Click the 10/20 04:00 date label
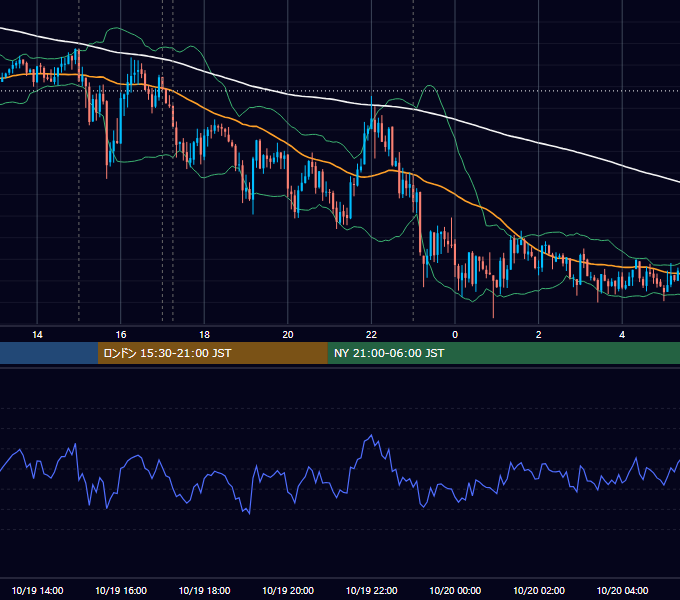680x600 pixels. (622, 590)
